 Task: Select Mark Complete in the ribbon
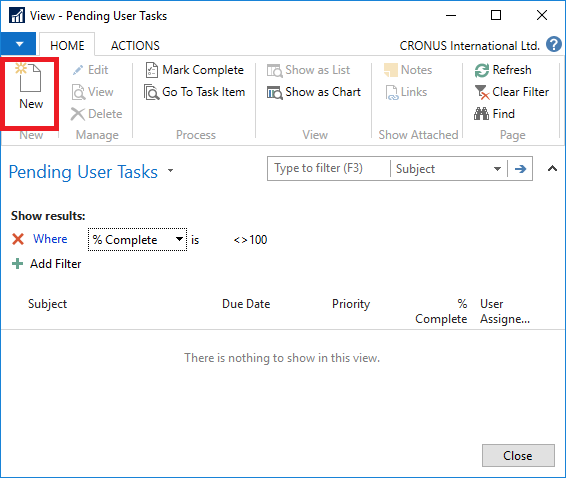pos(195,70)
